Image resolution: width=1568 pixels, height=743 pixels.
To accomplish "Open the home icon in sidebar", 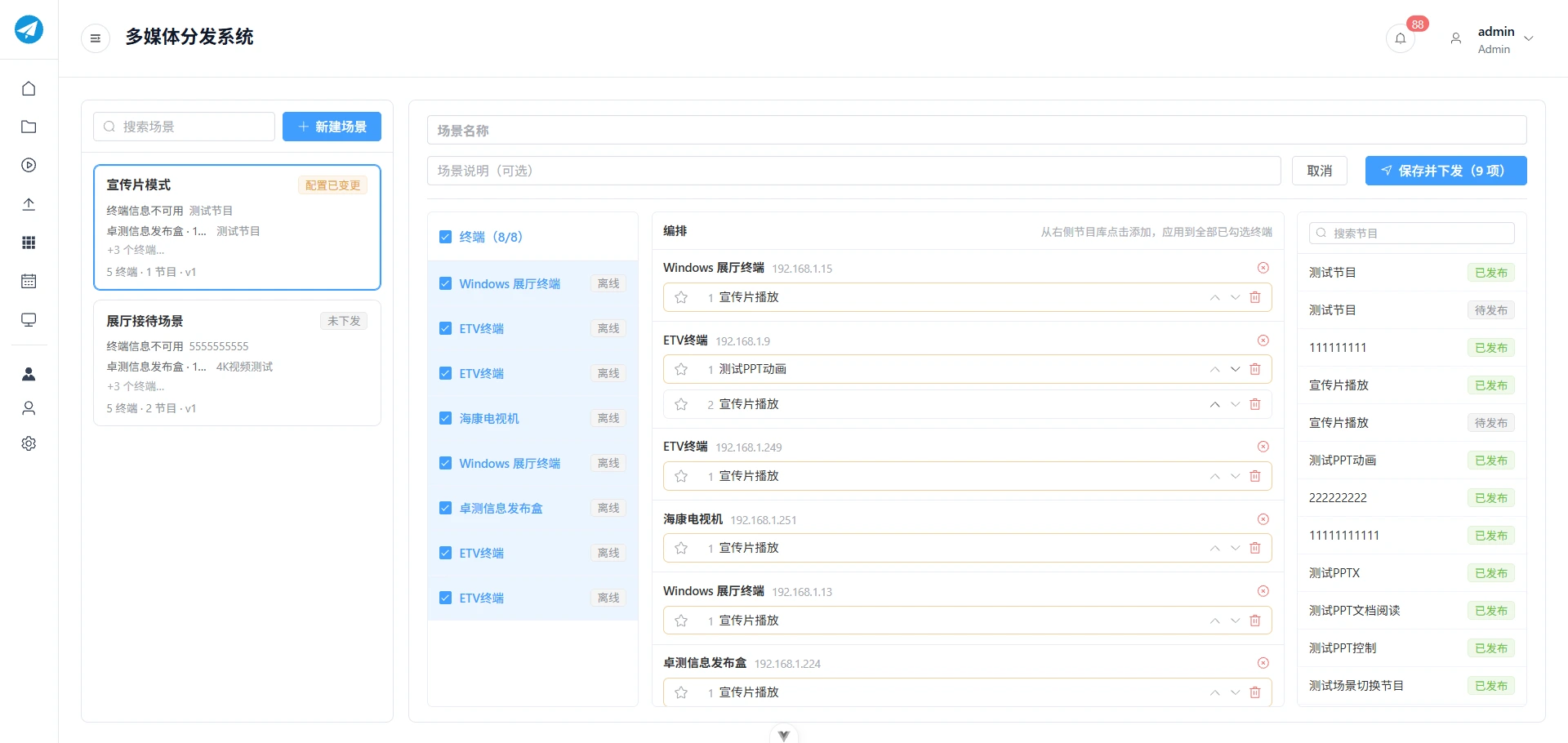I will pos(29,88).
